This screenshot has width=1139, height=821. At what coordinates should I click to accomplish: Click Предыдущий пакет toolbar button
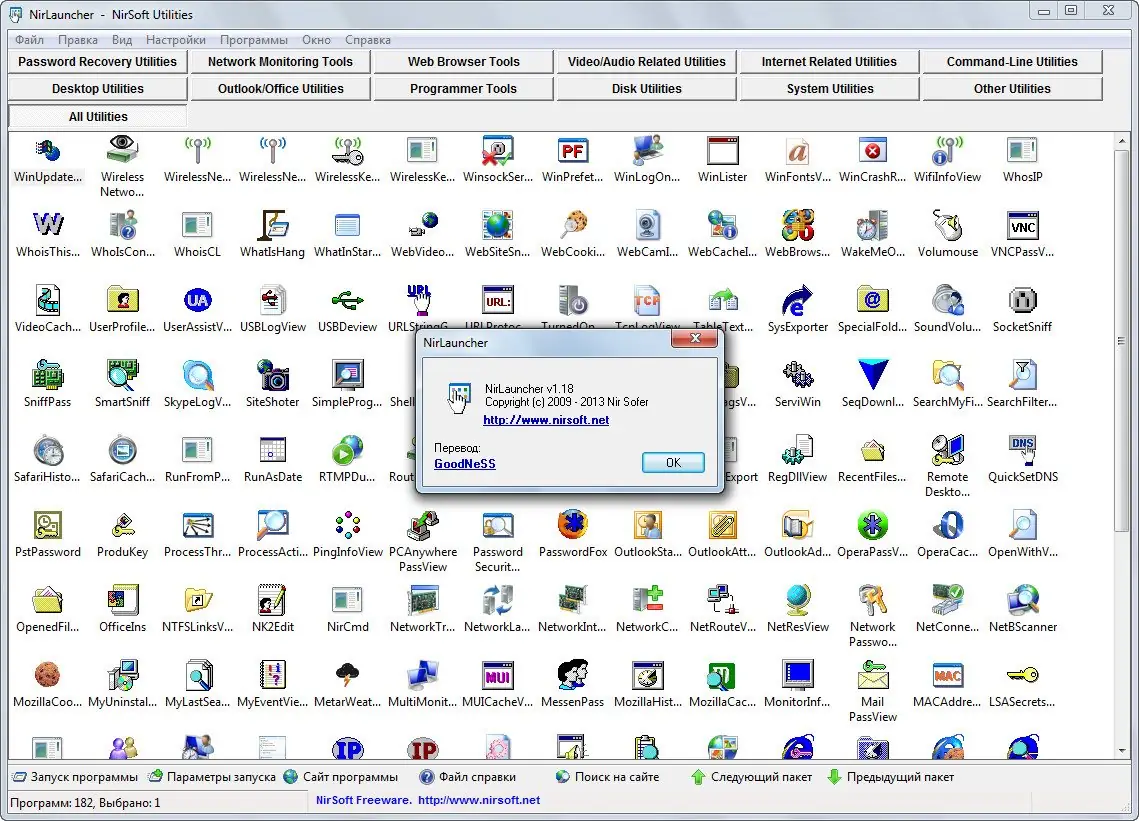tap(891, 777)
